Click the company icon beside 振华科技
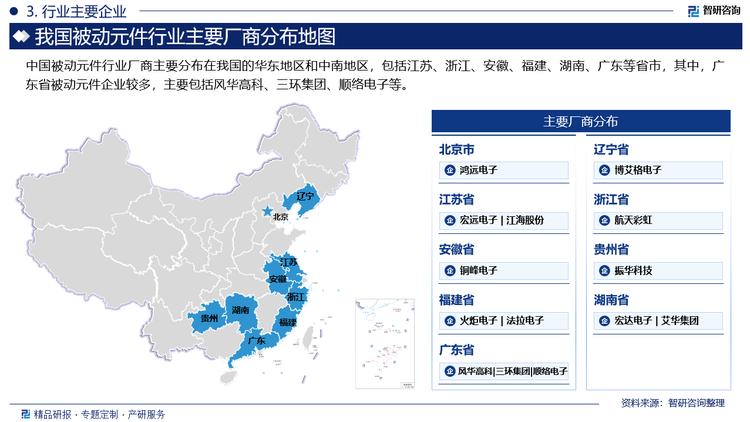This screenshot has height=422, width=750. click(x=604, y=270)
